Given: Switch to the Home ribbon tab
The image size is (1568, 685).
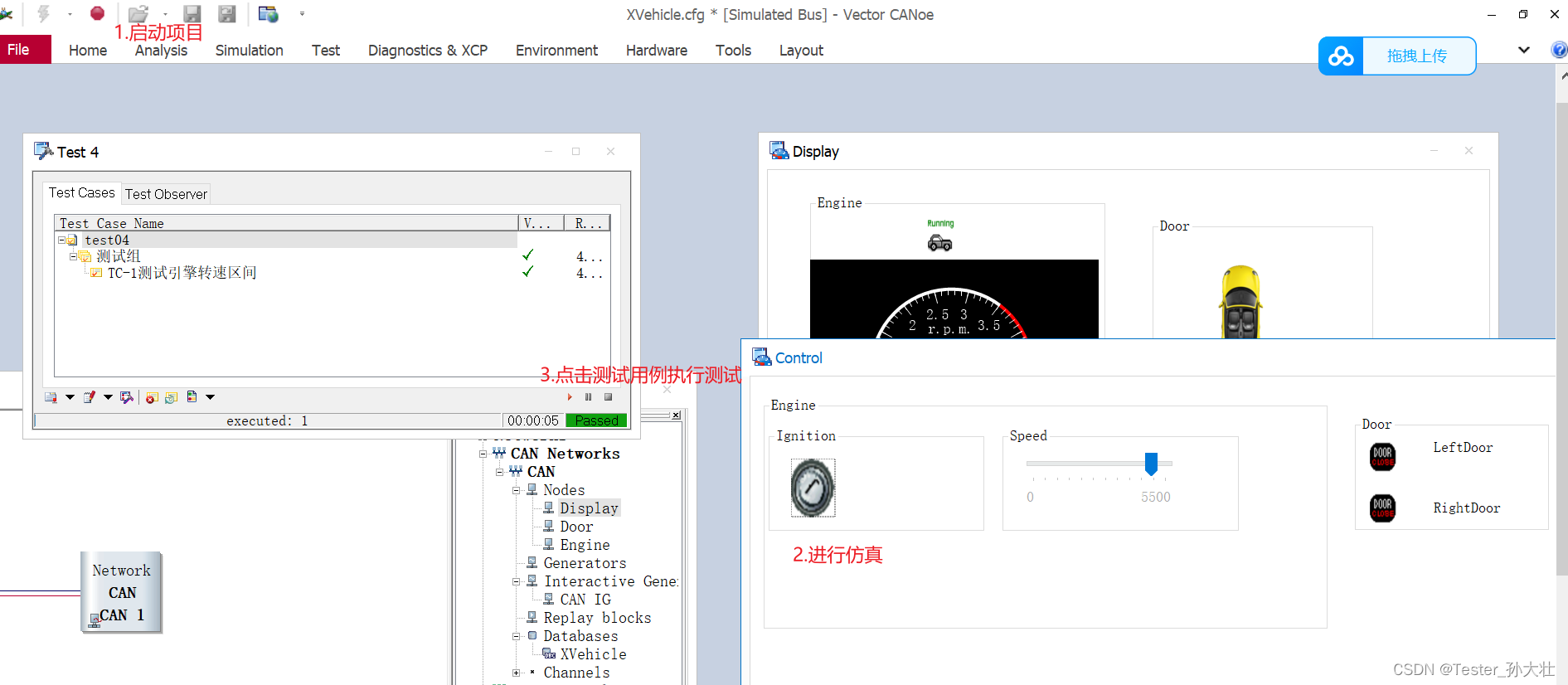Looking at the screenshot, I should [x=88, y=51].
